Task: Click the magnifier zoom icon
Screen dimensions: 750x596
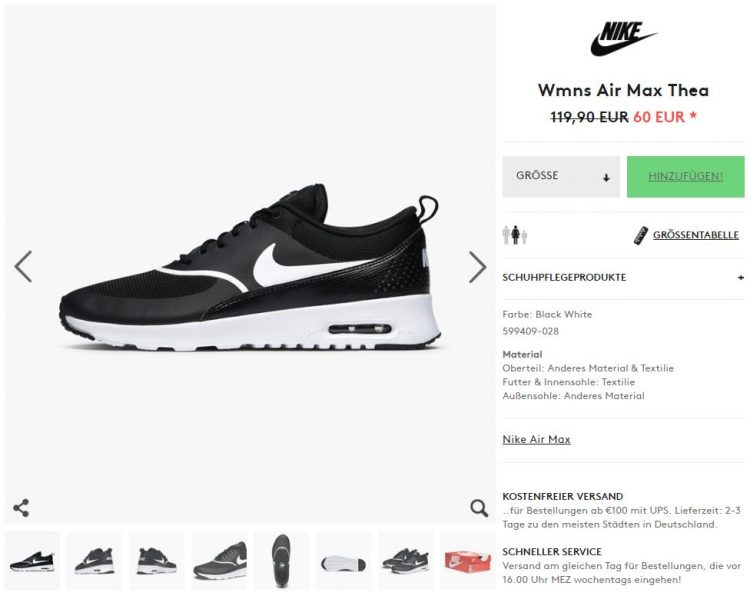Action: [479, 508]
